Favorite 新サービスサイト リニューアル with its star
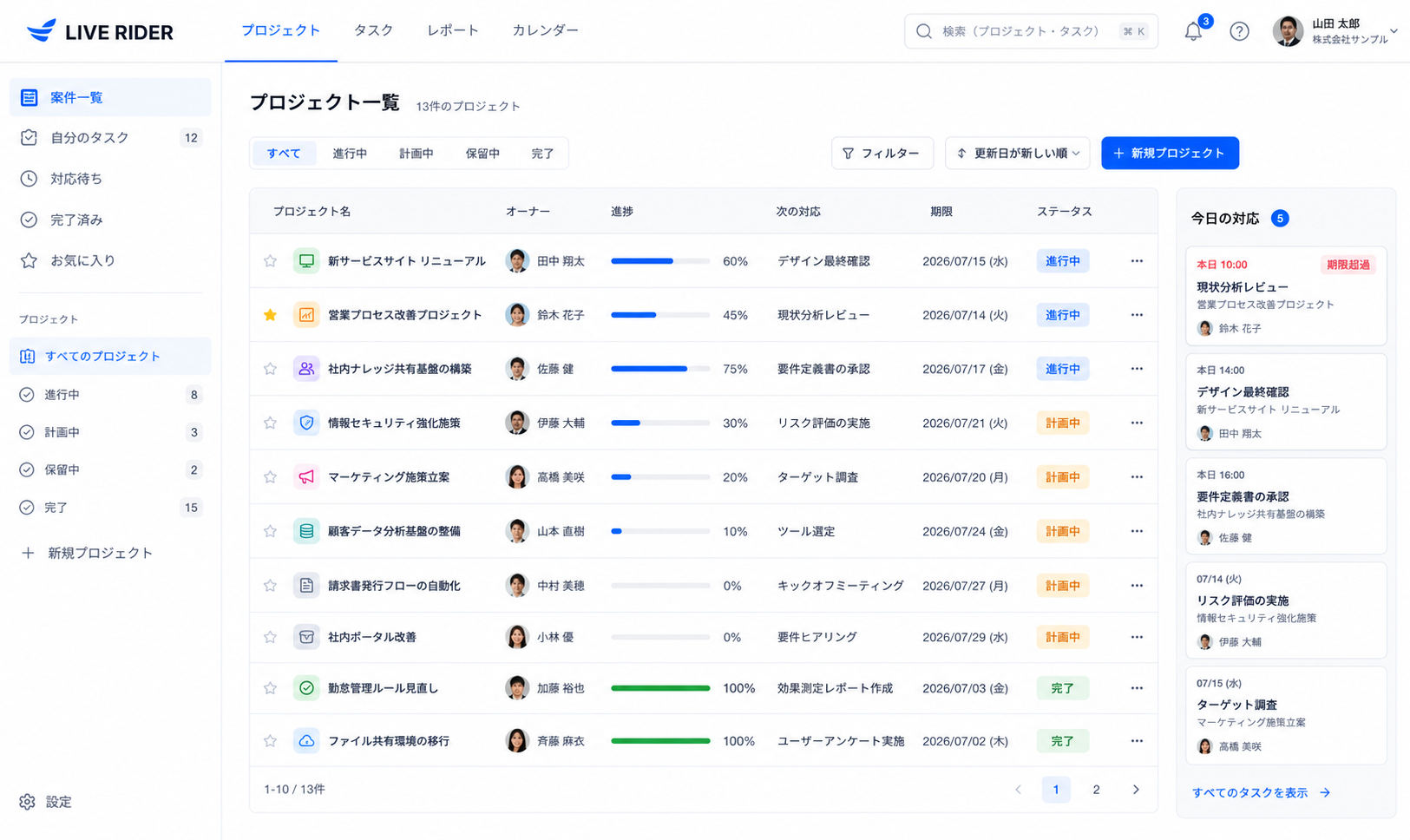 point(270,261)
